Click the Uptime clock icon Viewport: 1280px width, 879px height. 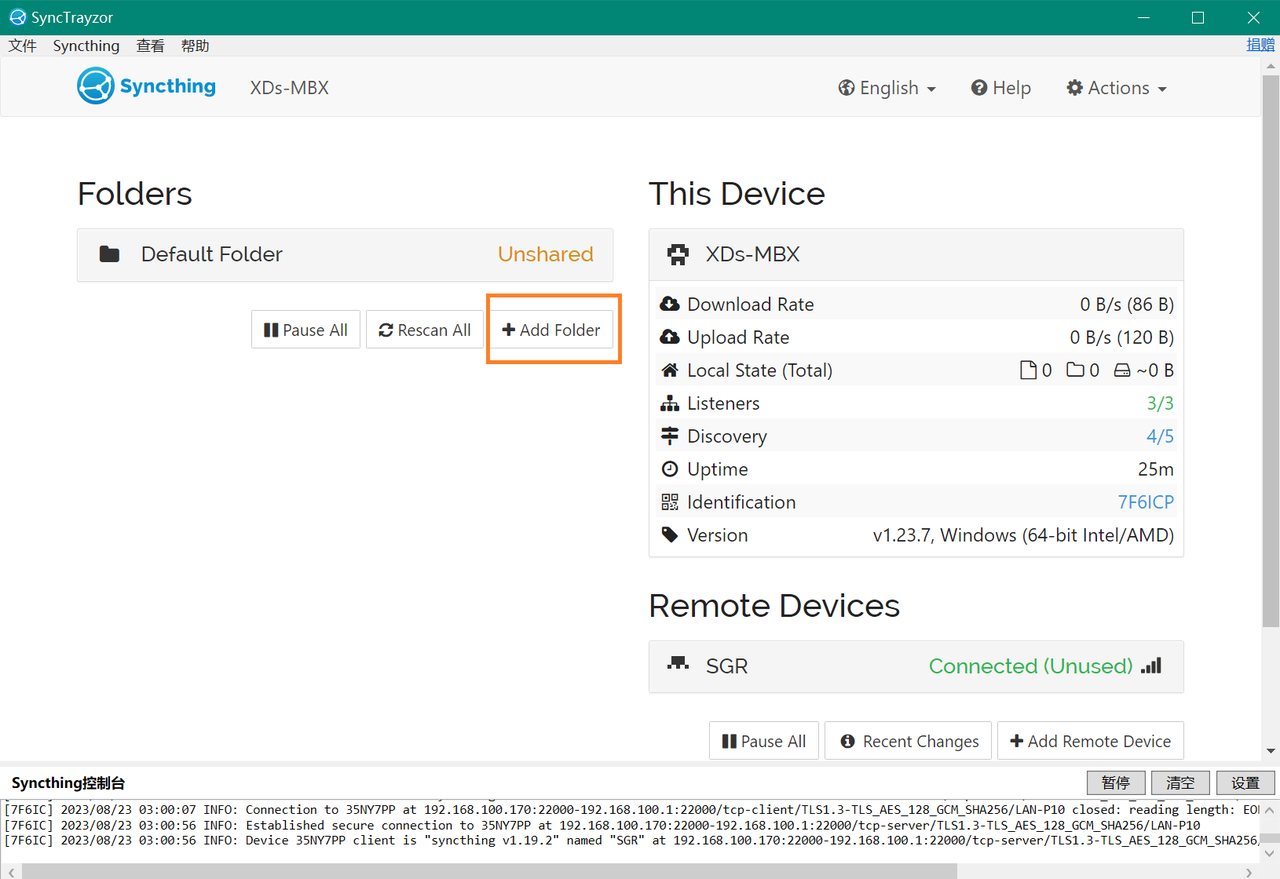[x=670, y=469]
